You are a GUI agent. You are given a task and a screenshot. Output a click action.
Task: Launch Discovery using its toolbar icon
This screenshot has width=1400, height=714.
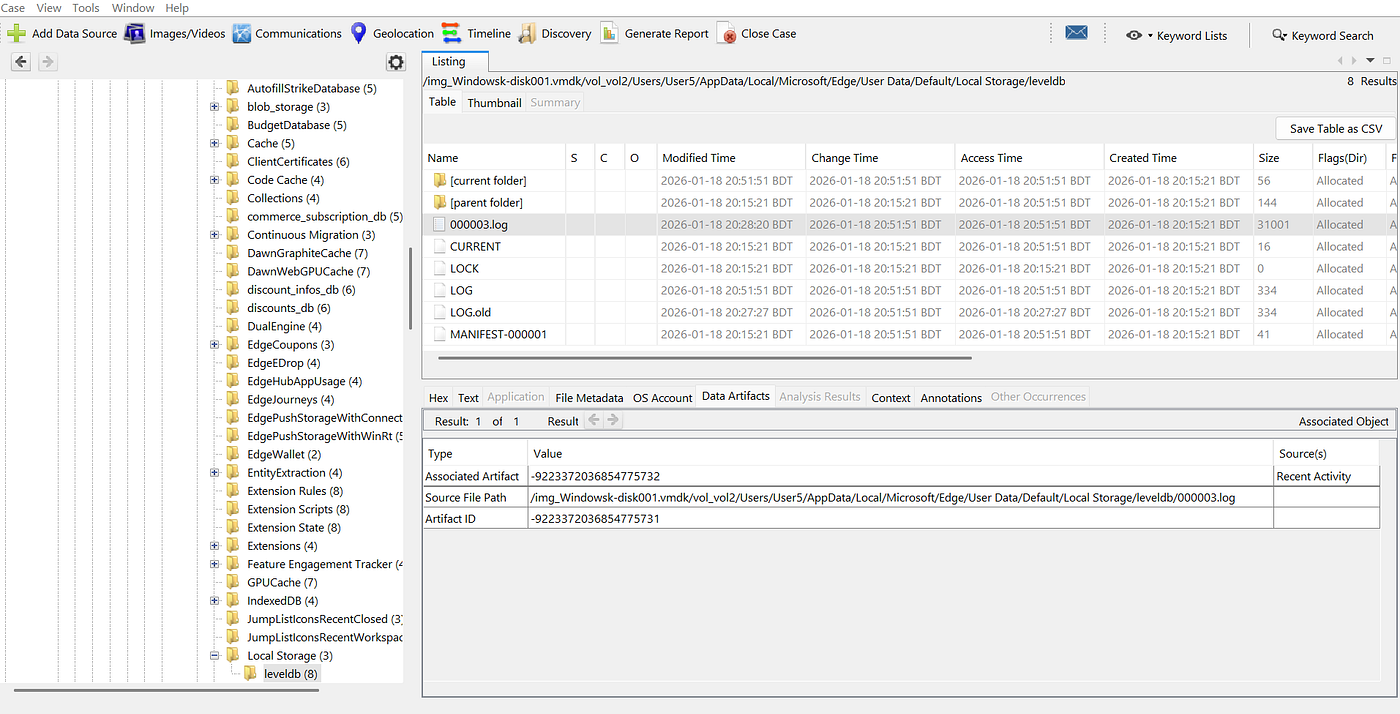click(x=526, y=33)
